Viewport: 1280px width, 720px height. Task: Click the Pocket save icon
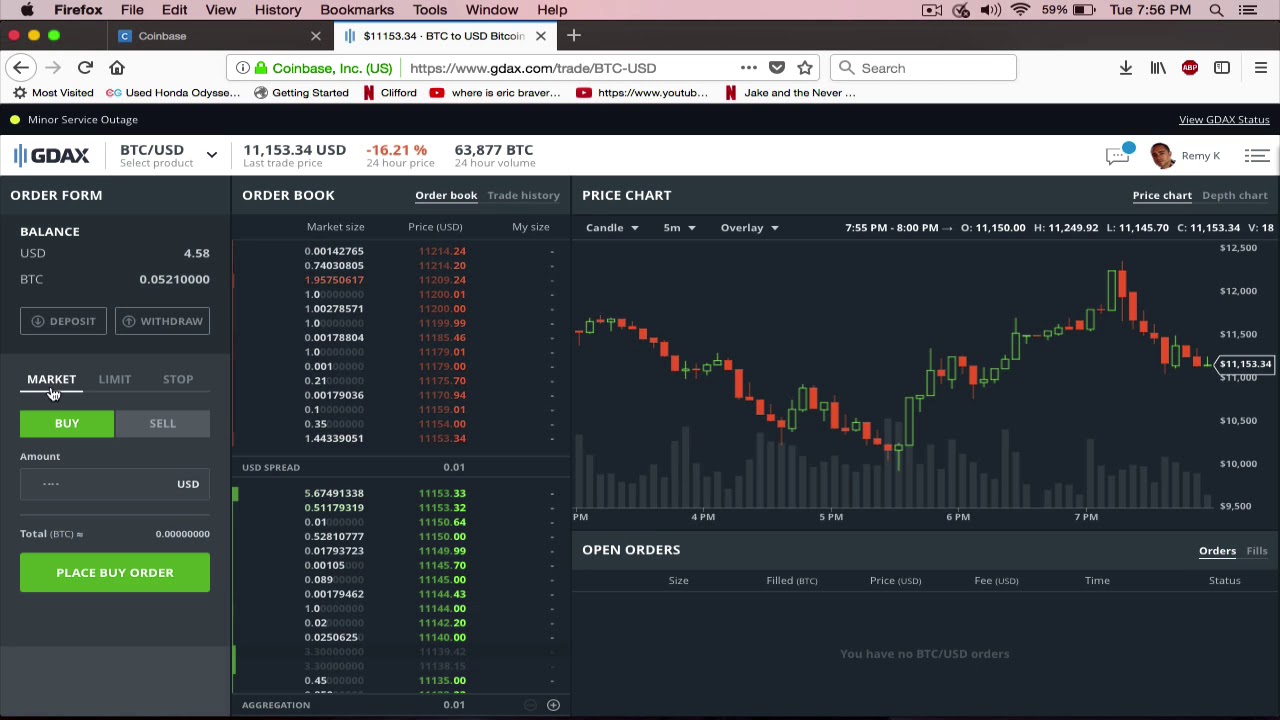pos(777,68)
